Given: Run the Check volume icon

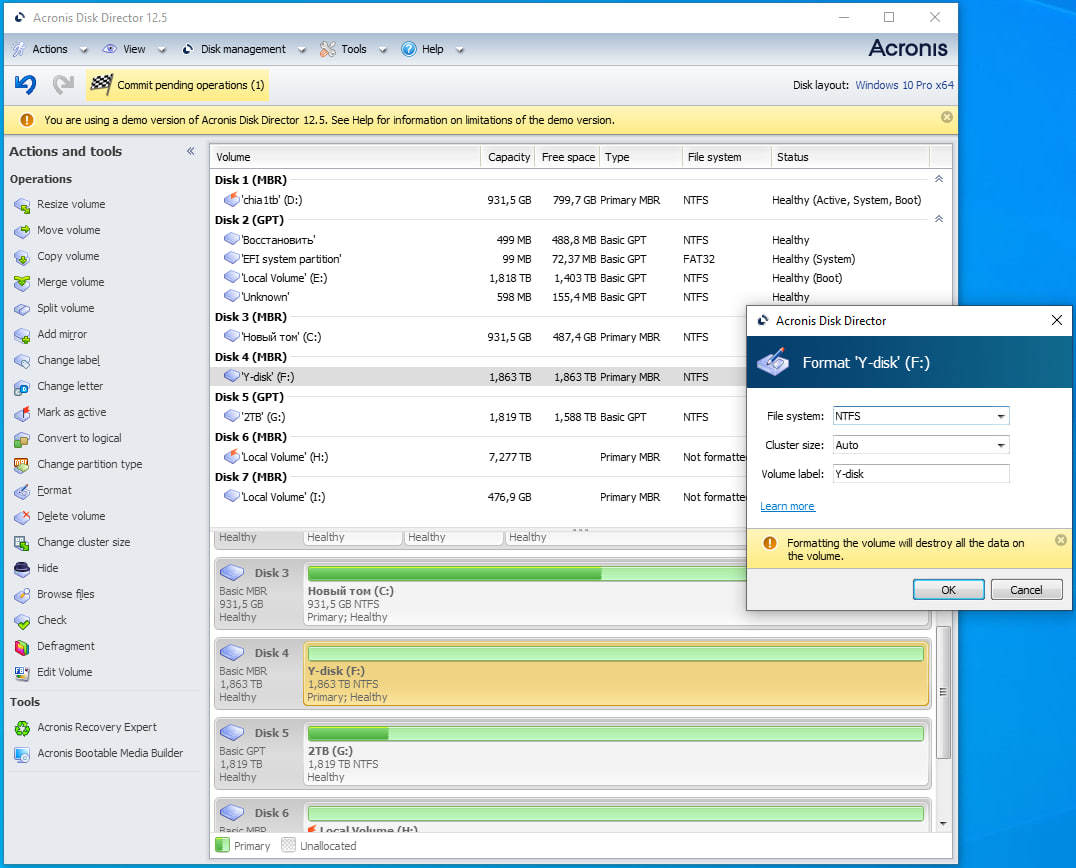Looking at the screenshot, I should coord(22,621).
